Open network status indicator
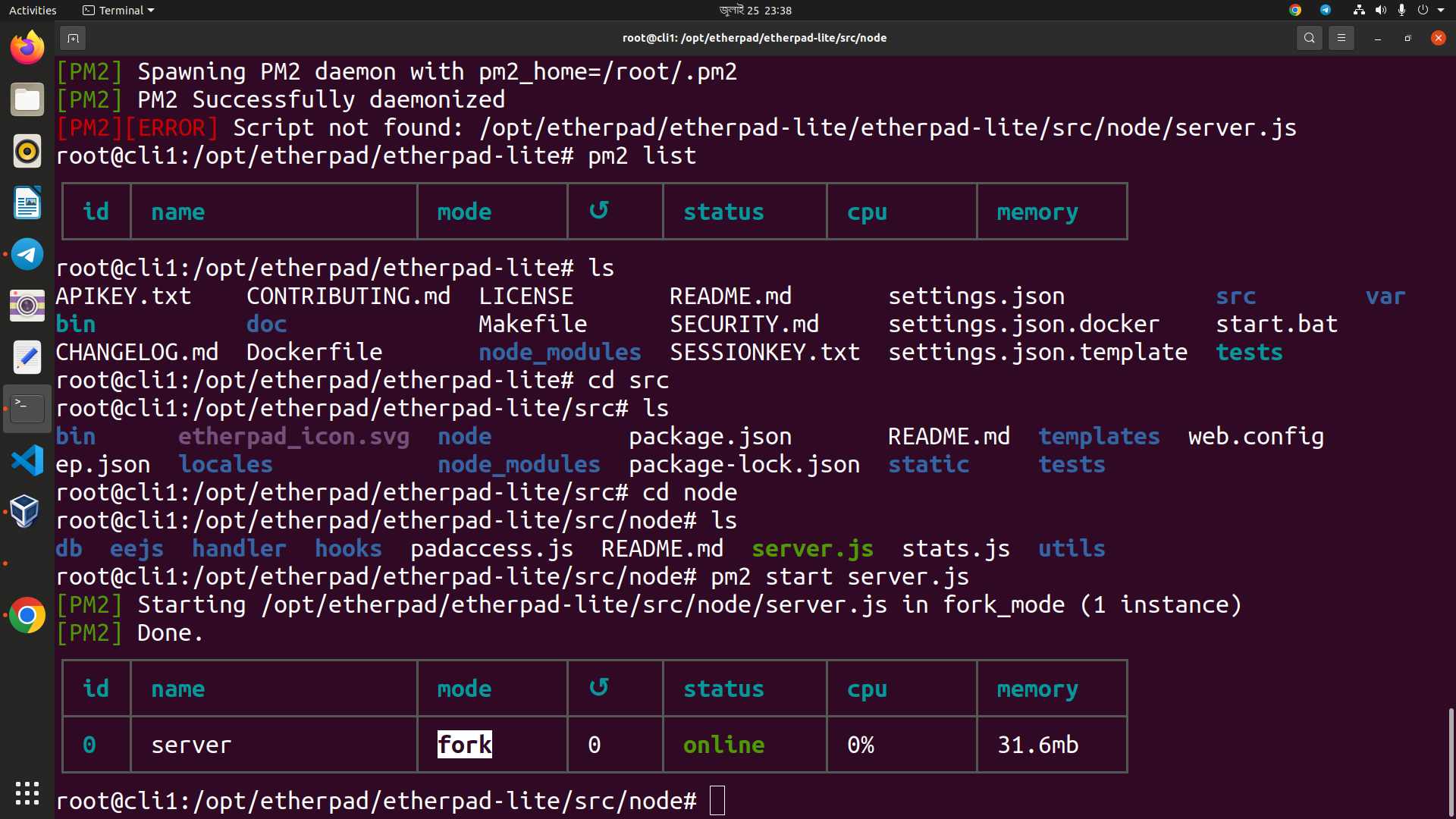Screen dimensions: 1456x819 pyautogui.click(x=1359, y=10)
